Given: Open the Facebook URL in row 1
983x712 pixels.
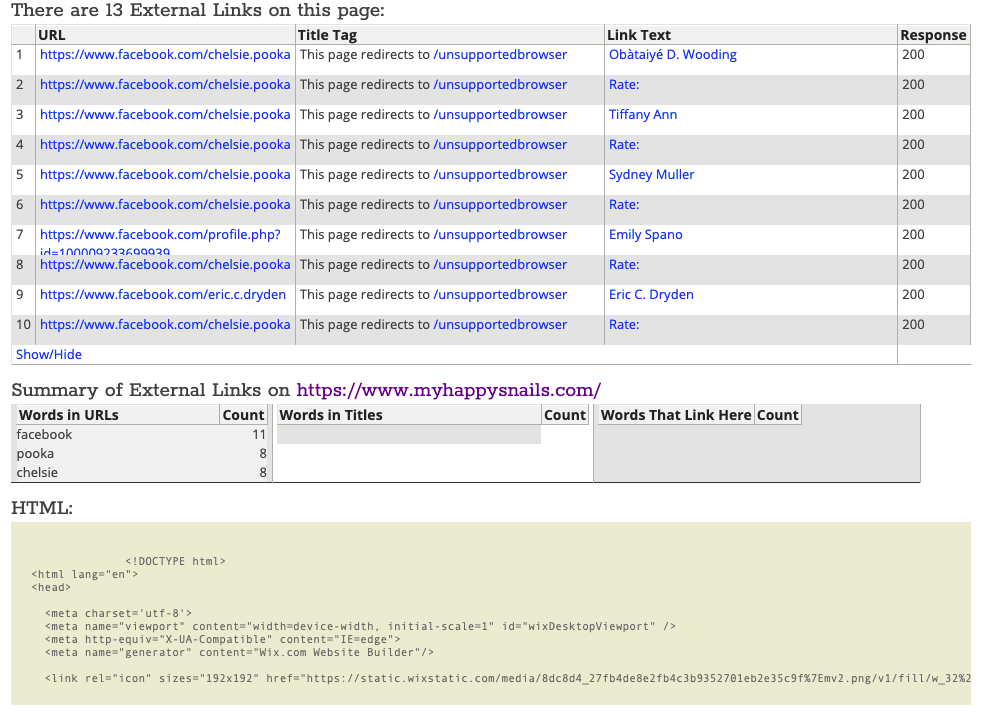Looking at the screenshot, I should tap(165, 55).
